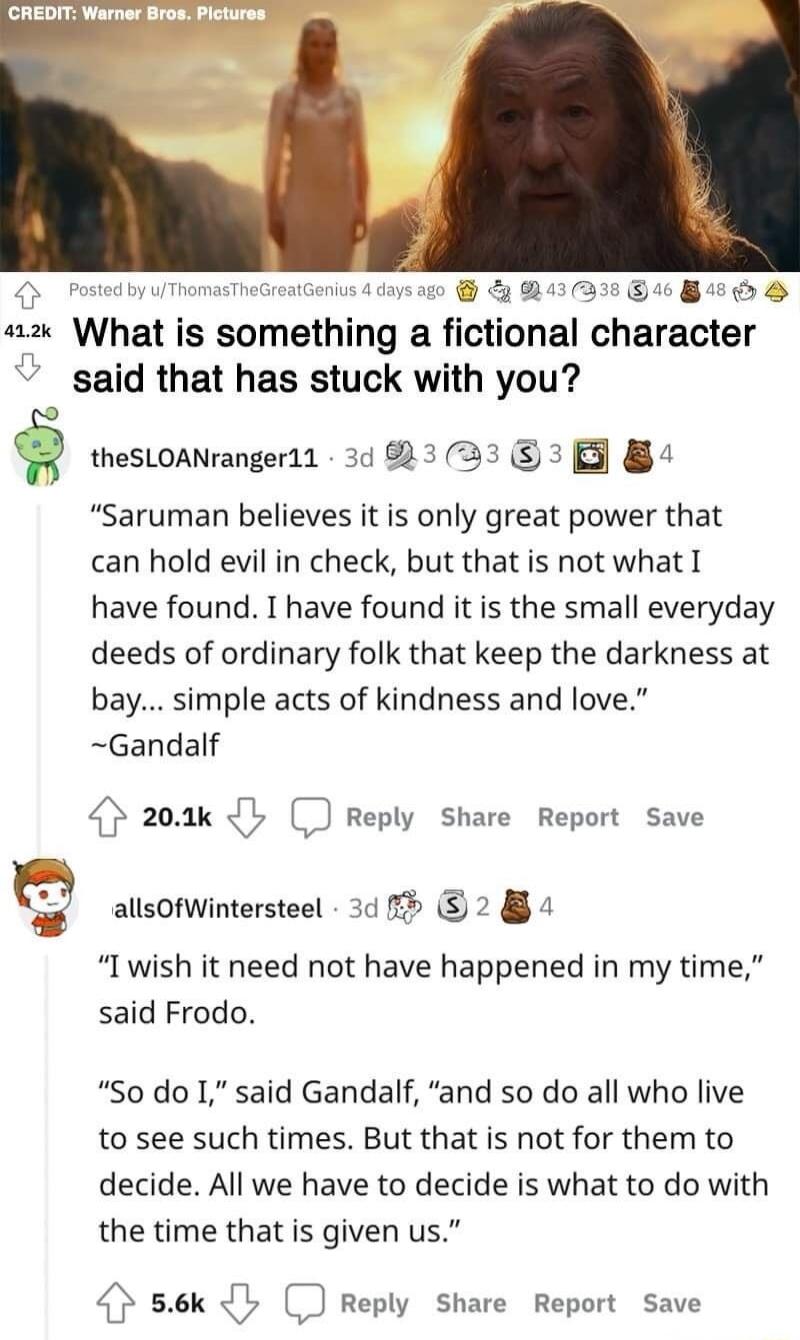Screen dimensions: 800x1340
Task: Click the wholesome award showing 38
Action: [x=583, y=293]
